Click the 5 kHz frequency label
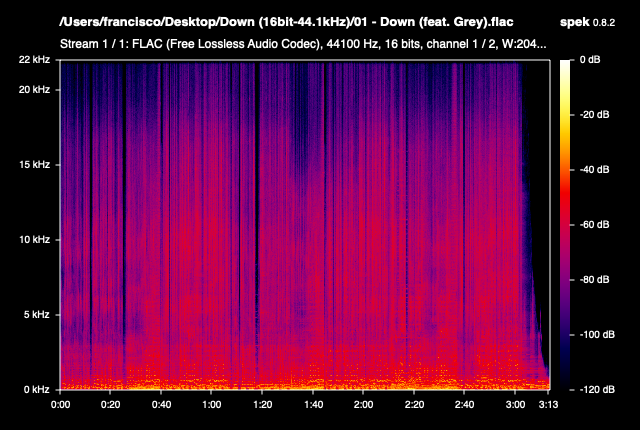Screen dimensions: 640x430 [x=37, y=315]
